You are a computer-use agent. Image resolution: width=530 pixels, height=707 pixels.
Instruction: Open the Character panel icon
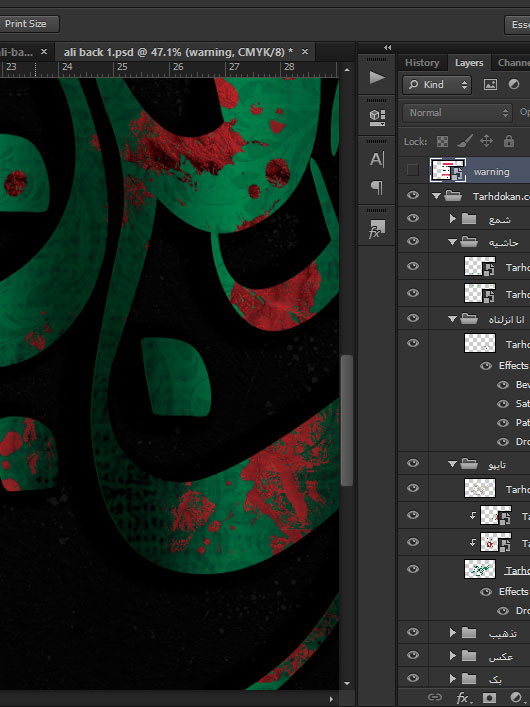pyautogui.click(x=377, y=159)
